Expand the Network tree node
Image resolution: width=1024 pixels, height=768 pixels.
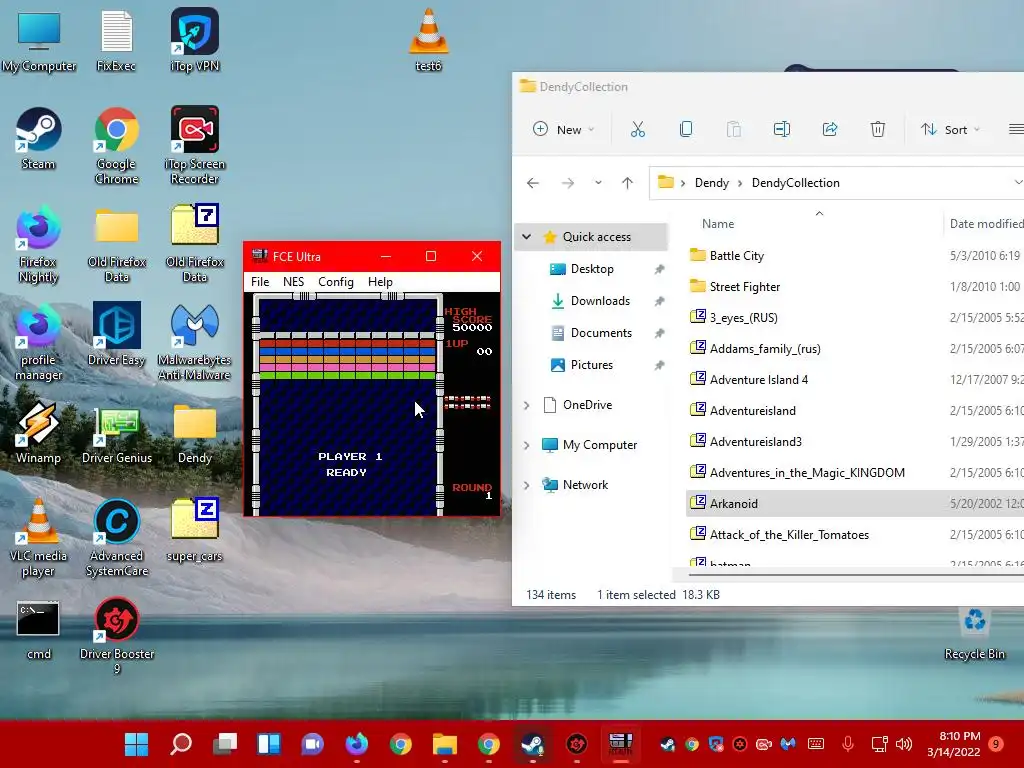(x=526, y=485)
